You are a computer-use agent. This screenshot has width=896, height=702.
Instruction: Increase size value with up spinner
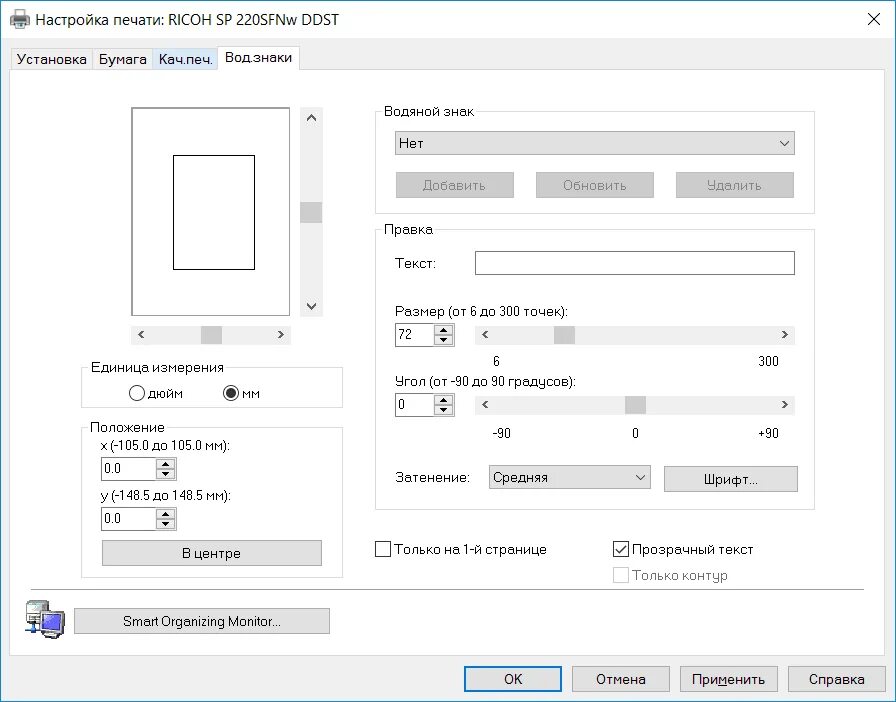pos(443,330)
